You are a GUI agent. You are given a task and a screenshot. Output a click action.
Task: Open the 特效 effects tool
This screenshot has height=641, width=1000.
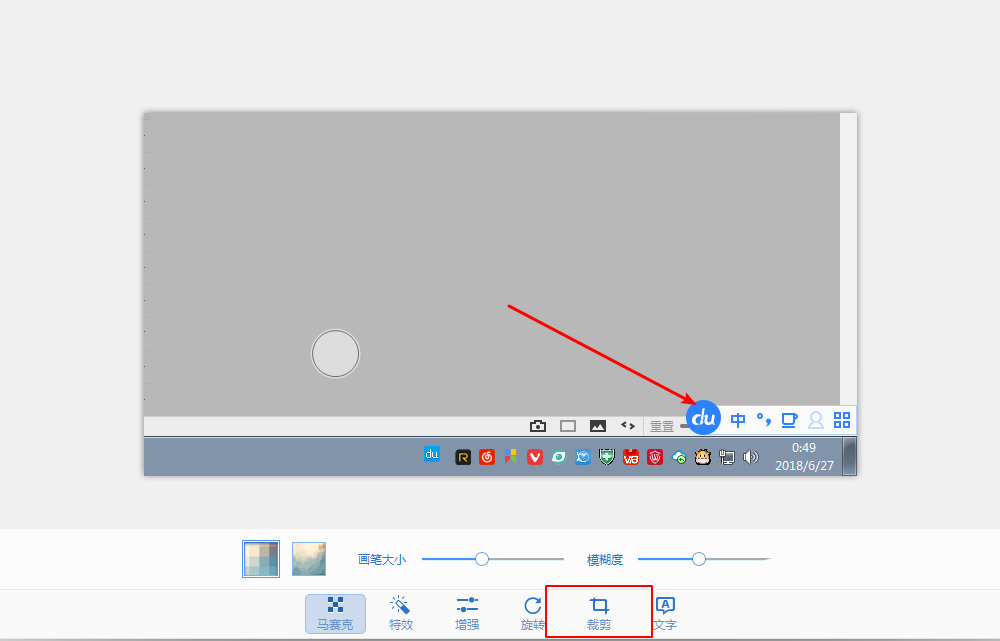[x=400, y=613]
